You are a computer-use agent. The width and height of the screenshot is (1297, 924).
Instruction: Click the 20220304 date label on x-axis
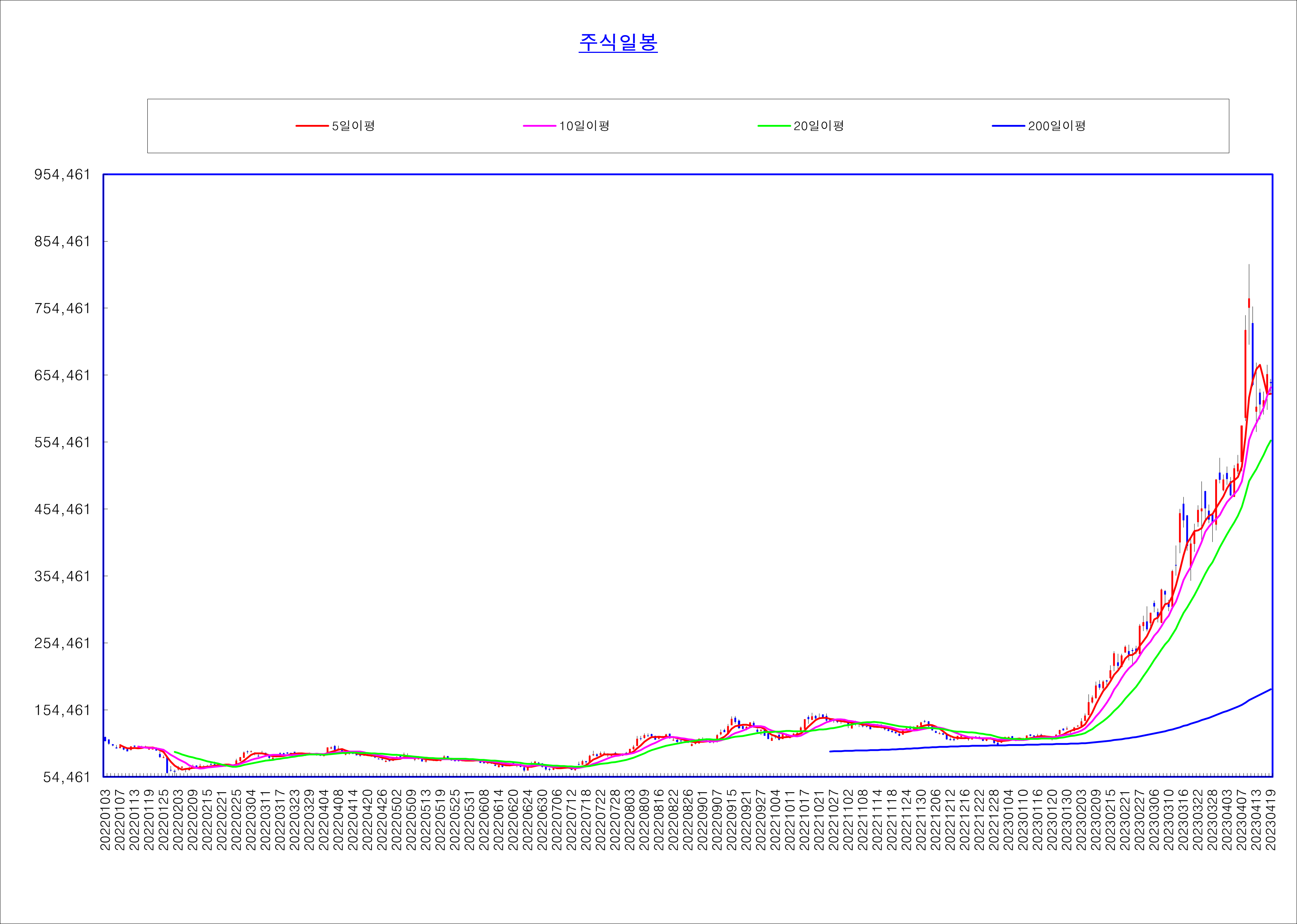(x=251, y=819)
